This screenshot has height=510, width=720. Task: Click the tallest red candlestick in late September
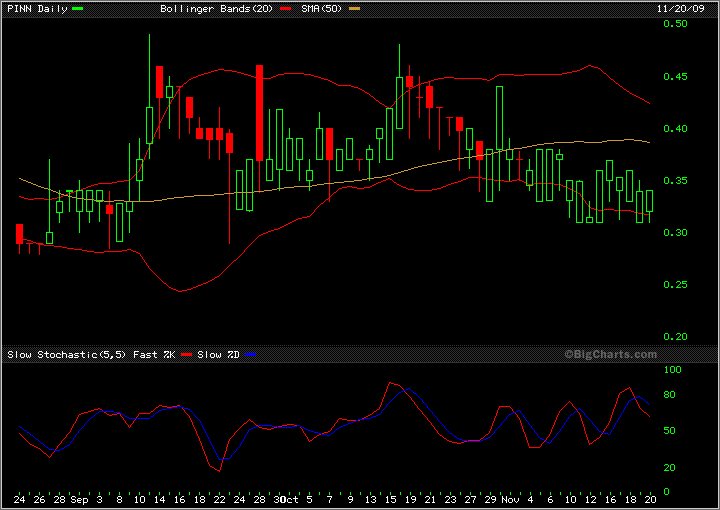pyautogui.click(x=259, y=112)
